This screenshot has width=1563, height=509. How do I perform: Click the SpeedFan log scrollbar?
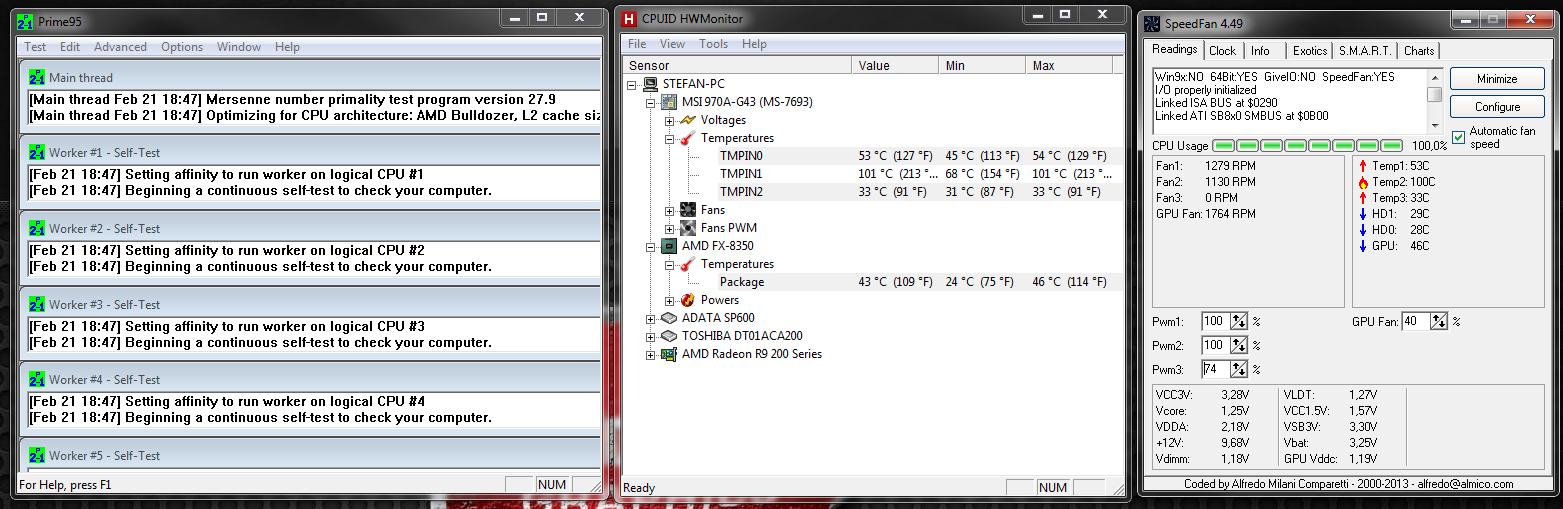1435,99
